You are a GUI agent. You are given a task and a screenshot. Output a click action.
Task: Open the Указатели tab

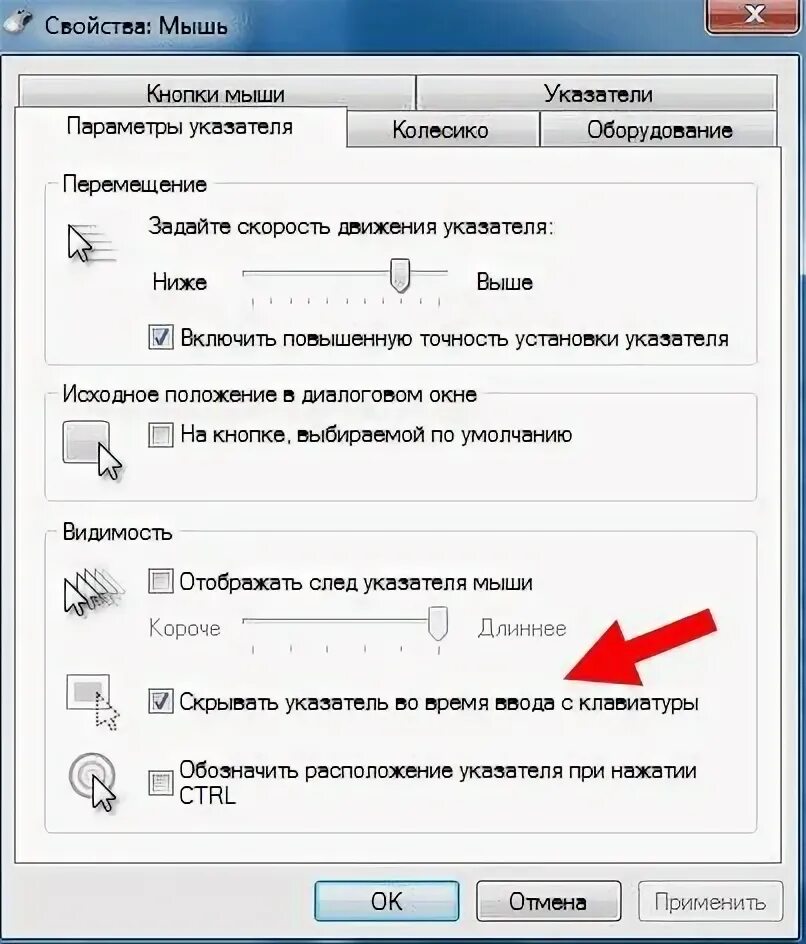(x=597, y=93)
